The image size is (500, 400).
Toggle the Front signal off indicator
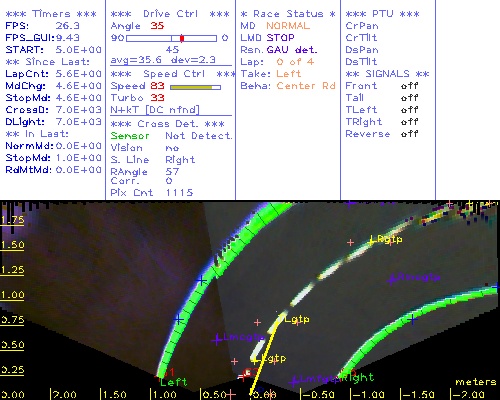(x=409, y=86)
